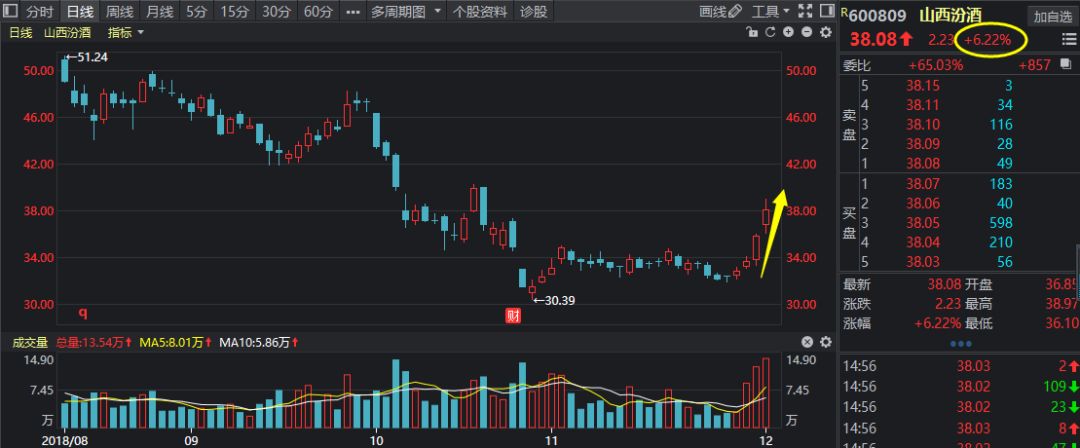The image size is (1080, 448).
Task: Switch to 周线 weekly chart tab
Action: [x=119, y=11]
